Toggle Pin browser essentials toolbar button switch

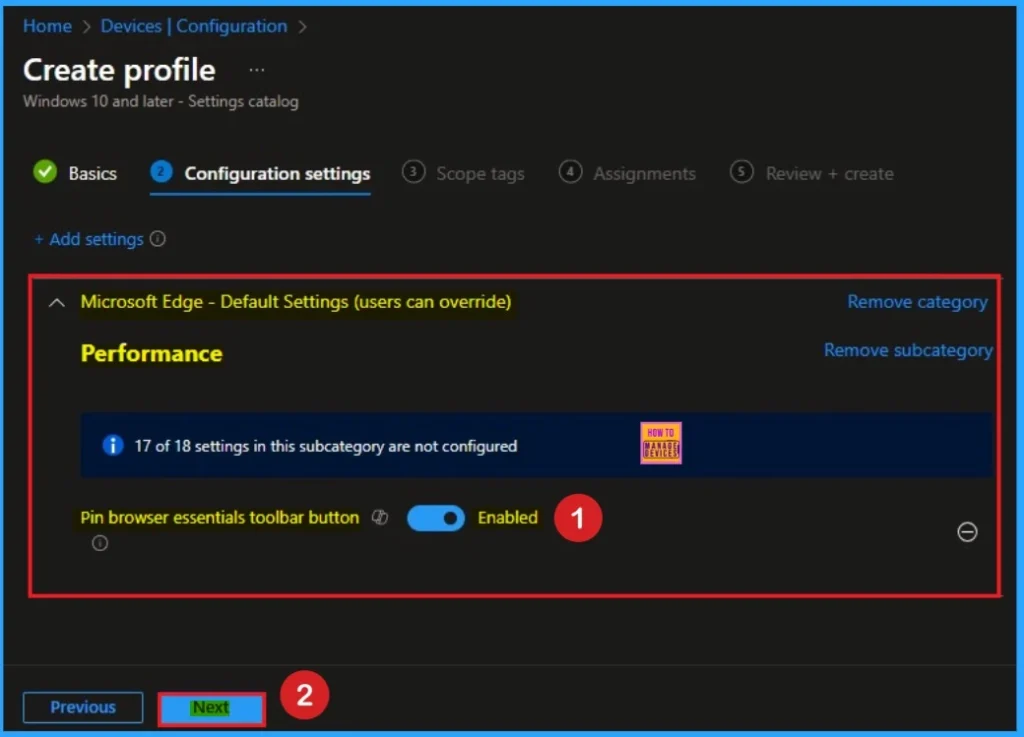pos(436,518)
